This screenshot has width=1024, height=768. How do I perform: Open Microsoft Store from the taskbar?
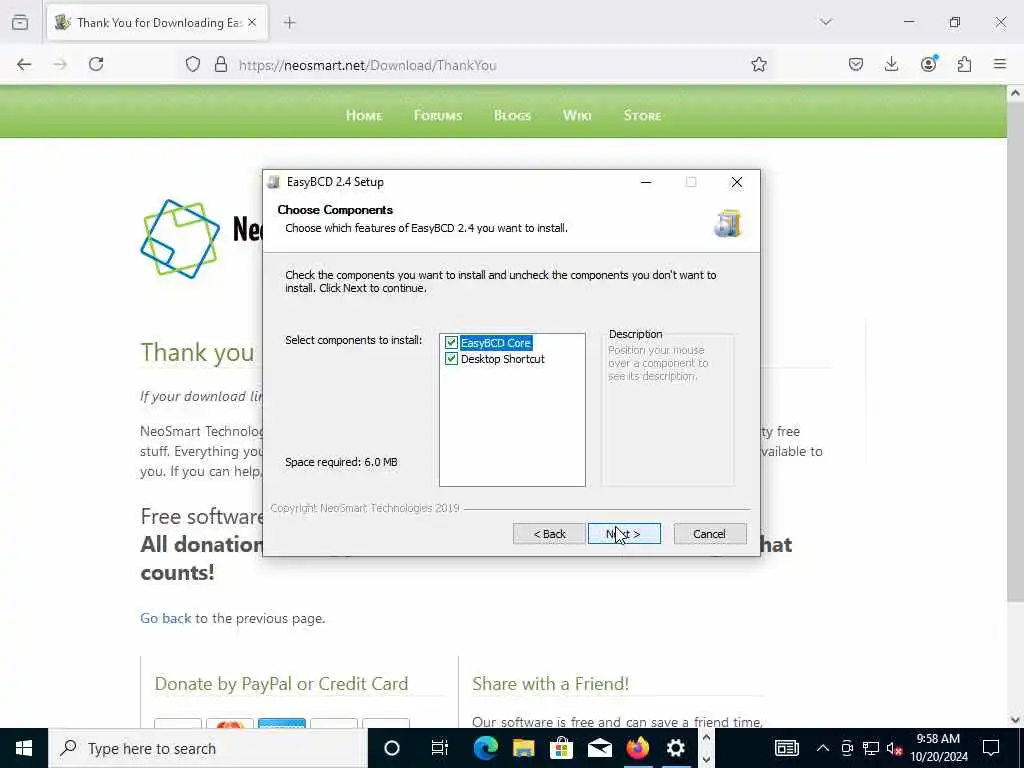(561, 748)
